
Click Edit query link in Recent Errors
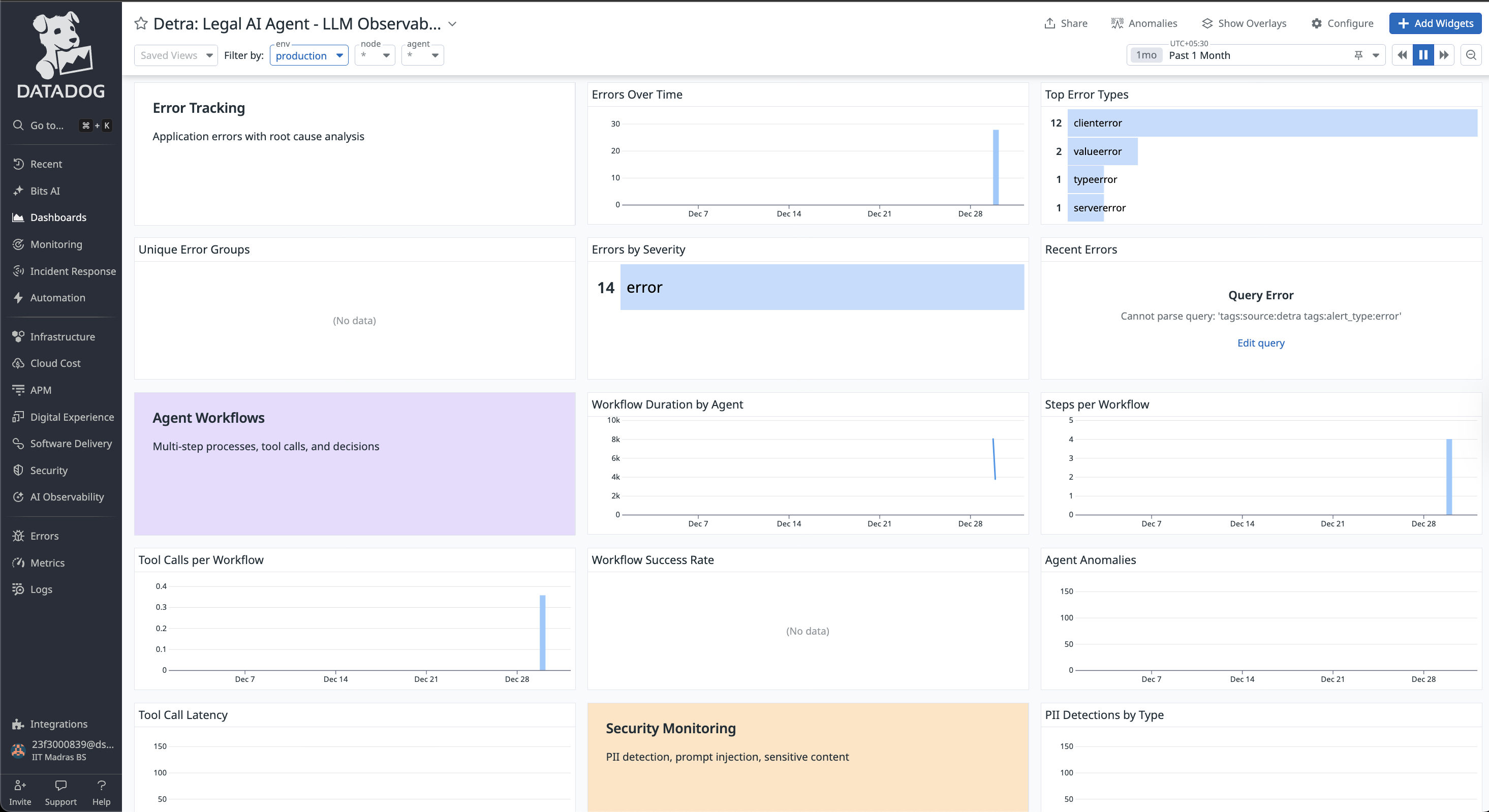[1261, 342]
